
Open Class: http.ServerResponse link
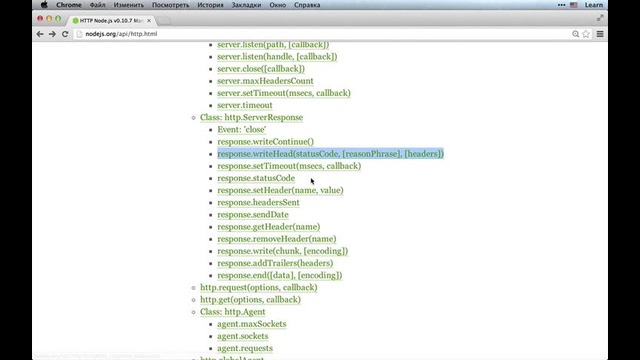click(251, 118)
